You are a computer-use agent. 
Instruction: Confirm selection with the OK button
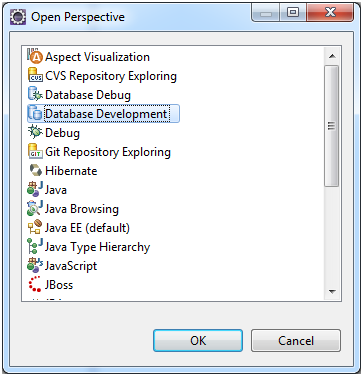coord(198,341)
